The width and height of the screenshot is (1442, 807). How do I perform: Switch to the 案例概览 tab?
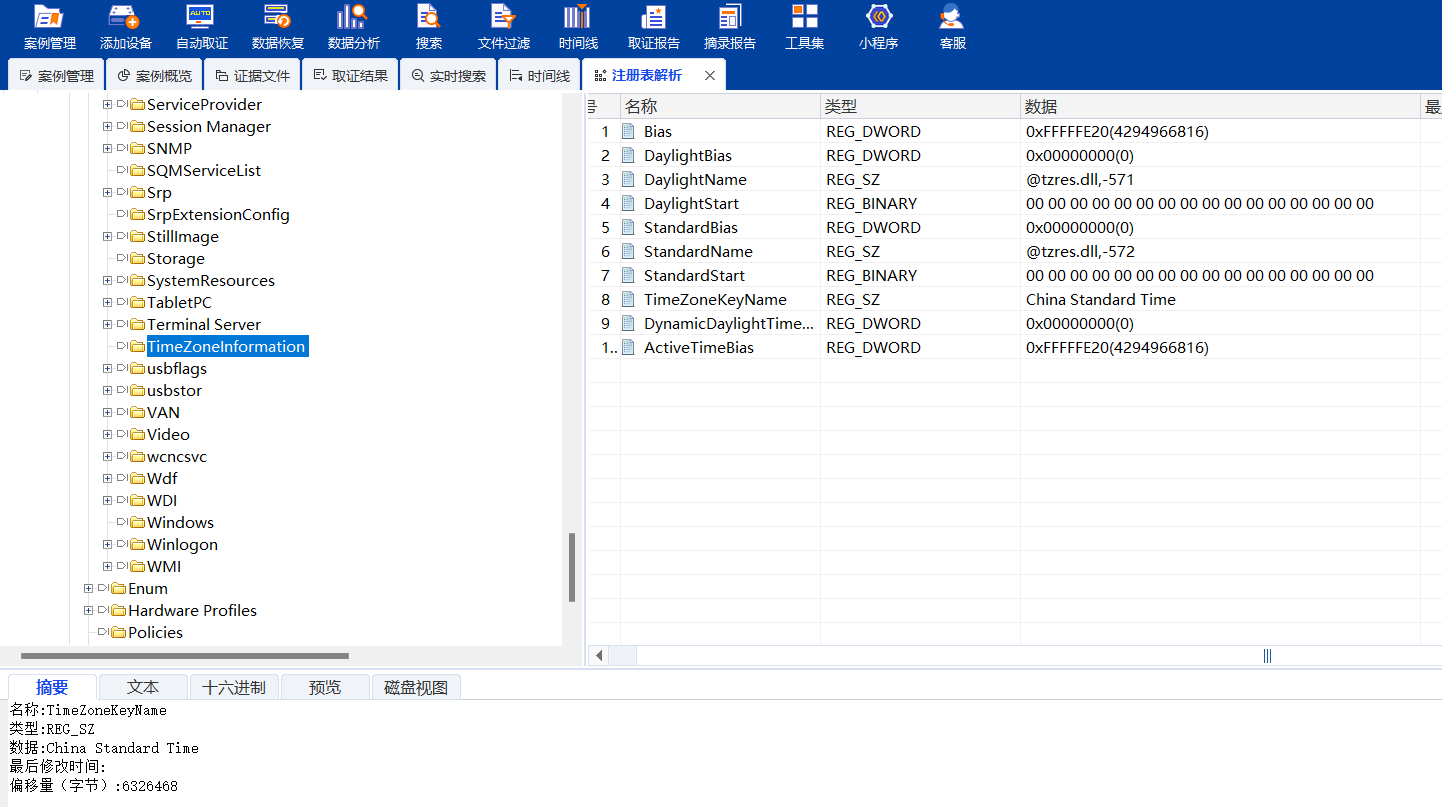pos(154,76)
